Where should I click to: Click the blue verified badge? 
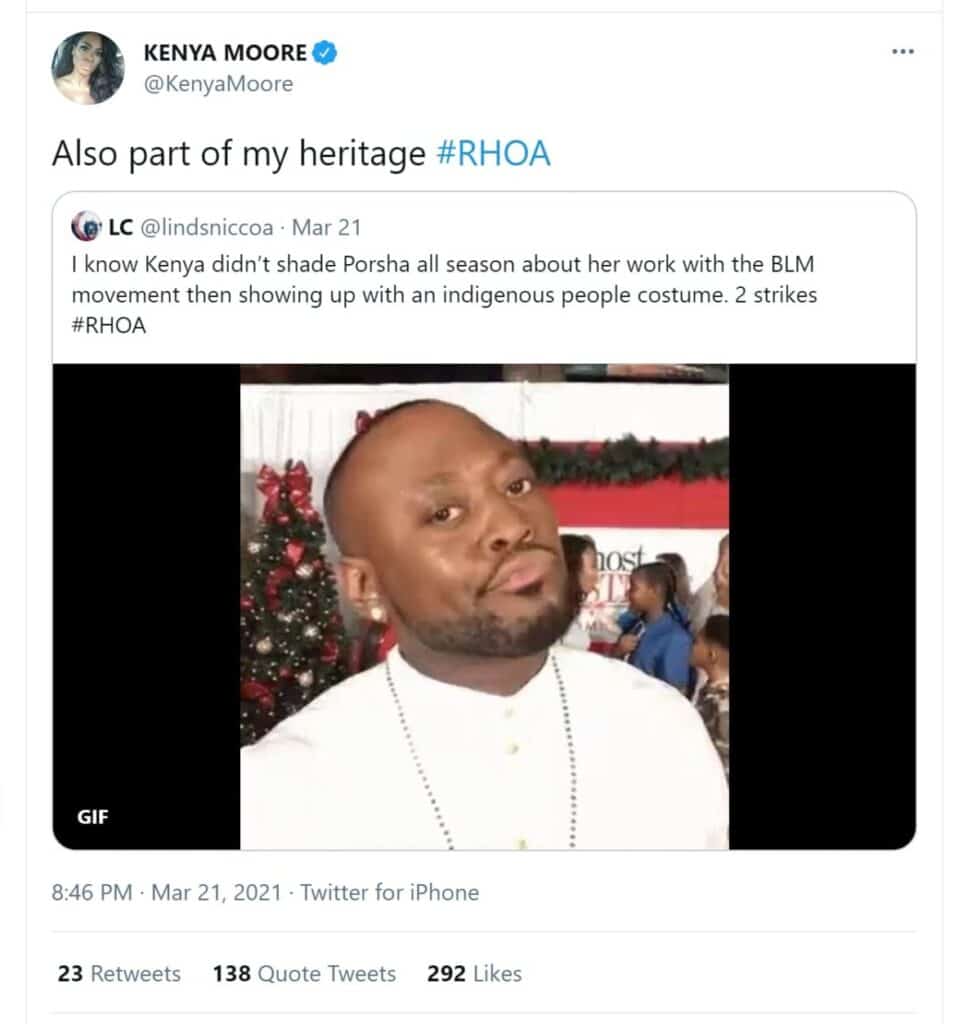point(325,52)
